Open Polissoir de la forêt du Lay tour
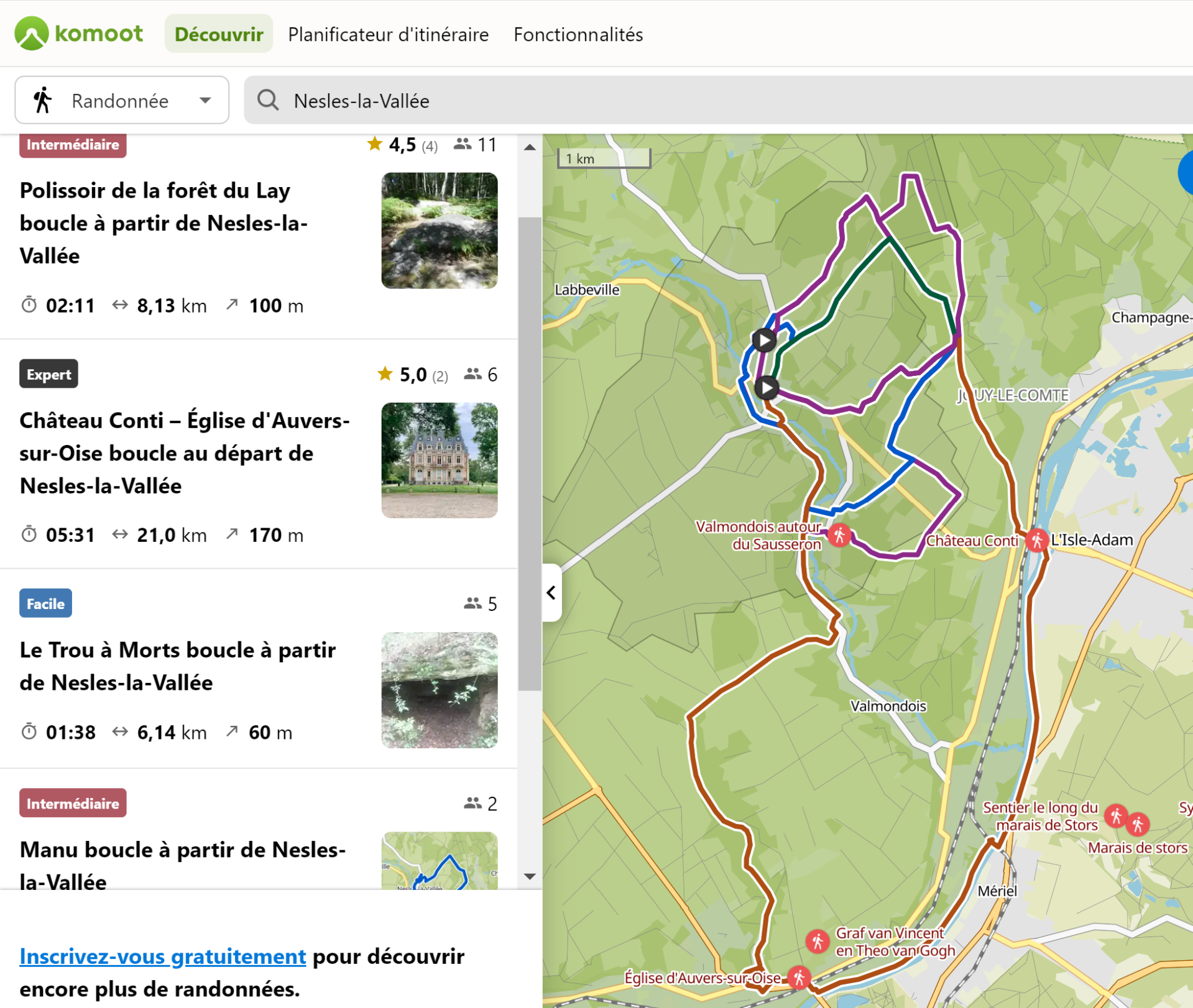This screenshot has width=1193, height=1008. 164,223
